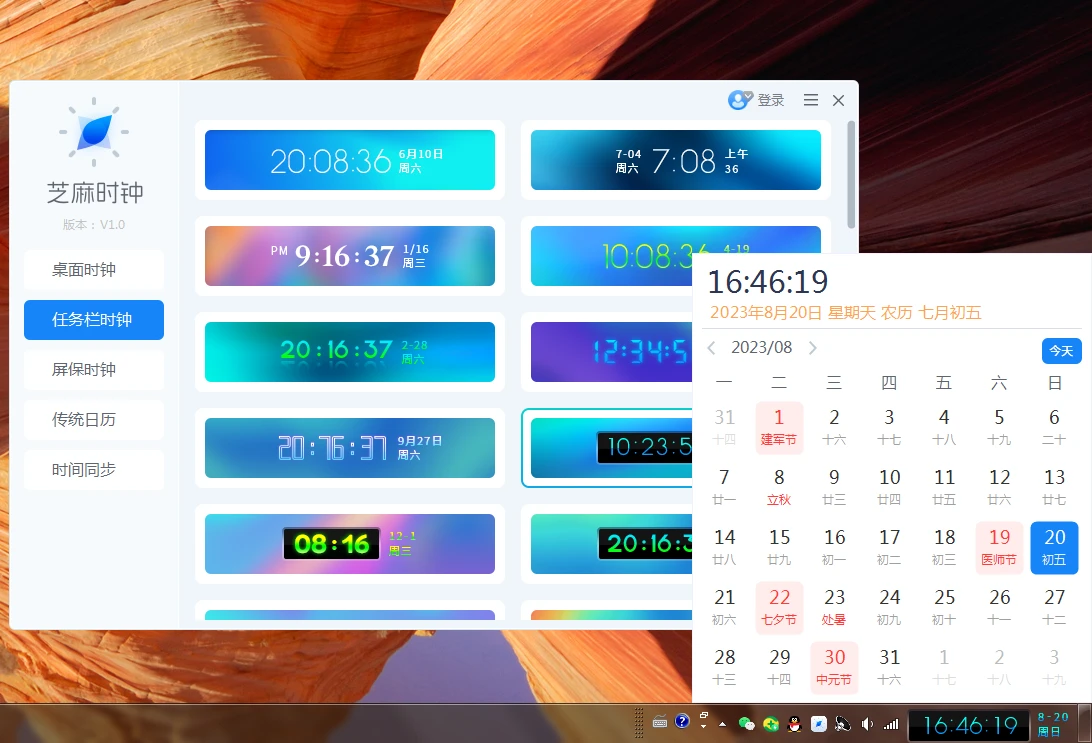Viewport: 1092px width, 743px height.
Task: Go to previous month in calendar
Action: click(x=711, y=348)
